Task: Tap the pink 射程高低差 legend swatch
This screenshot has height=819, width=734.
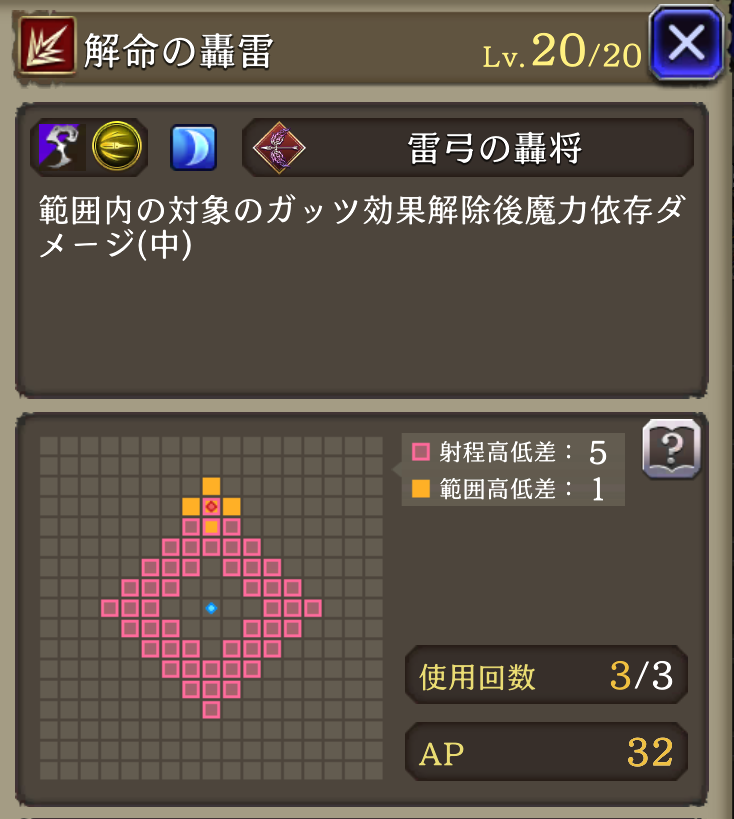Action: 421,452
